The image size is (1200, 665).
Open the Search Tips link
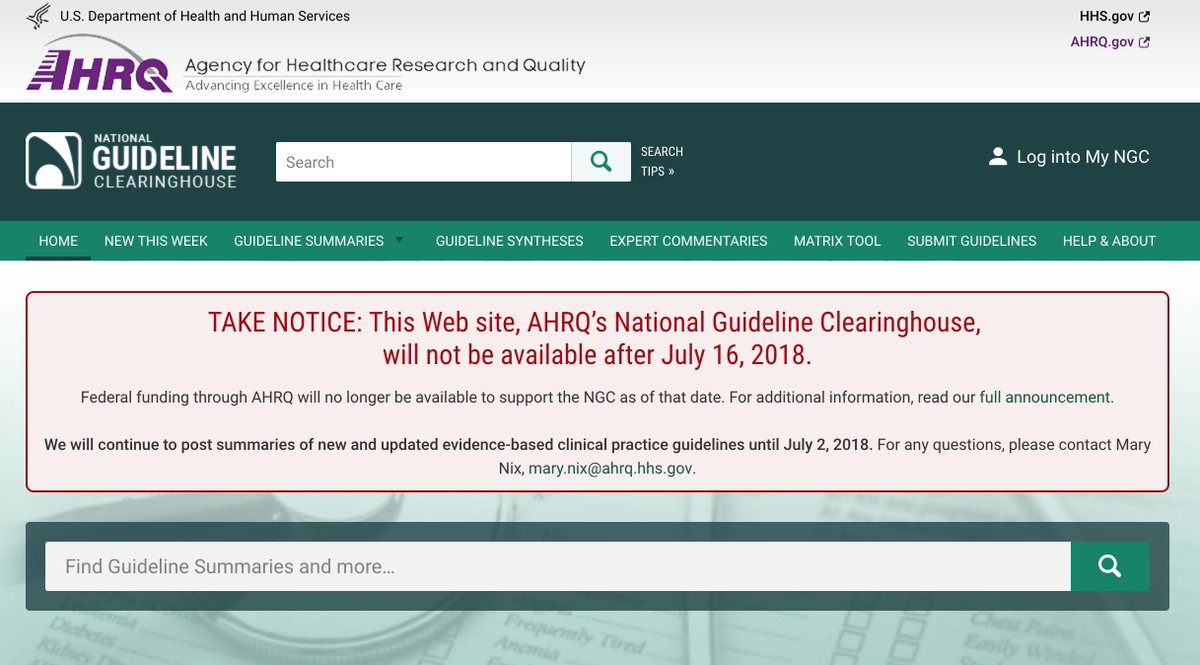coord(662,162)
